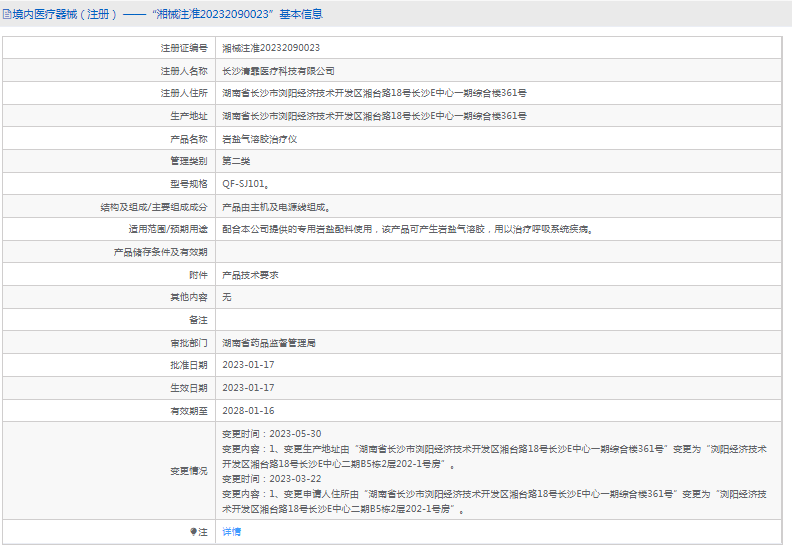The image size is (792, 553).
Task: Click the 生效日期 label
Action: pos(188,388)
